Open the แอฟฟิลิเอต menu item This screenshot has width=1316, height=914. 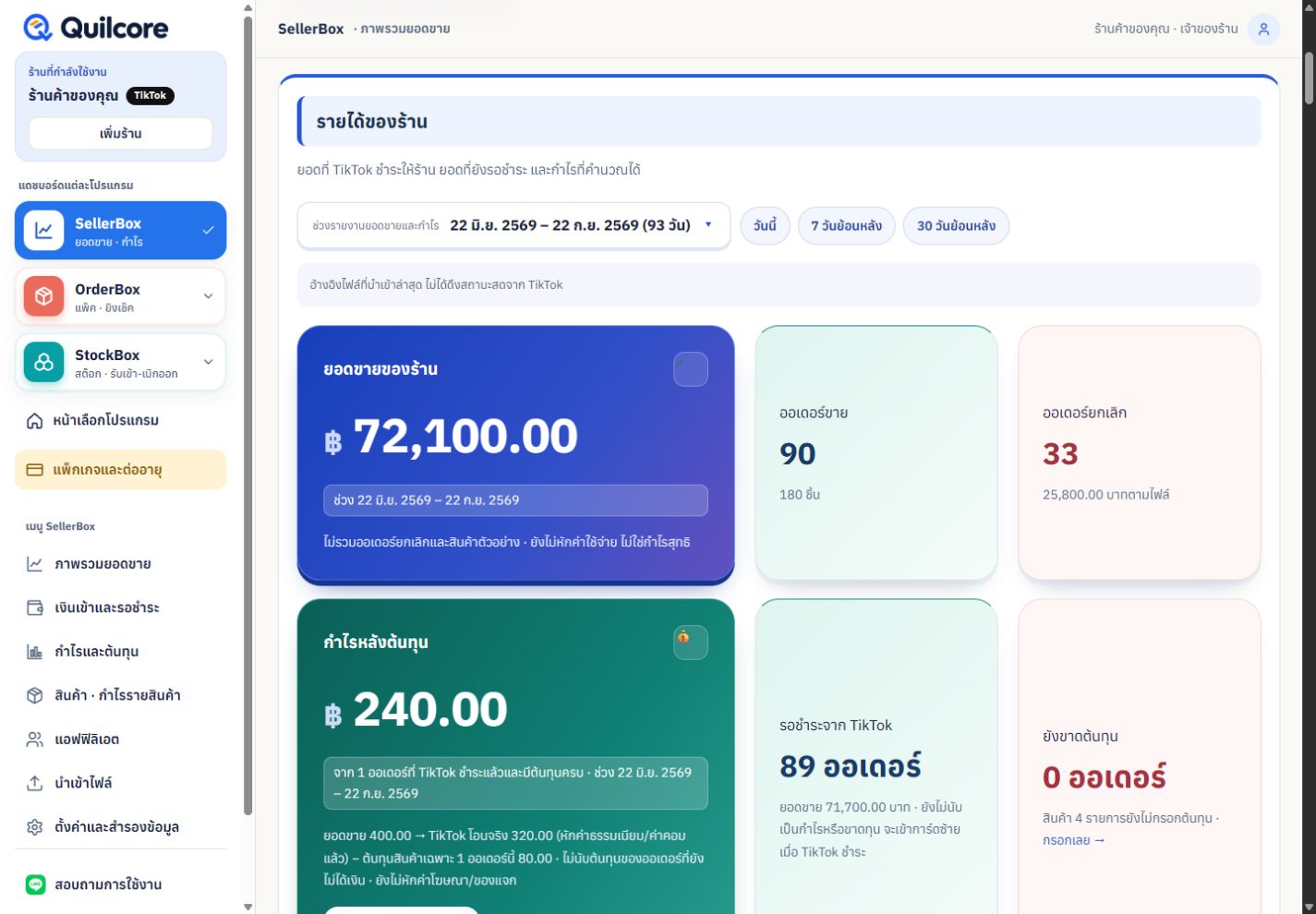pos(120,740)
